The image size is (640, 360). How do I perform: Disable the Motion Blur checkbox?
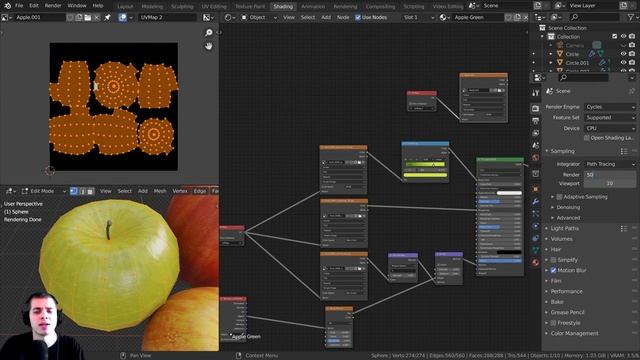click(x=553, y=270)
